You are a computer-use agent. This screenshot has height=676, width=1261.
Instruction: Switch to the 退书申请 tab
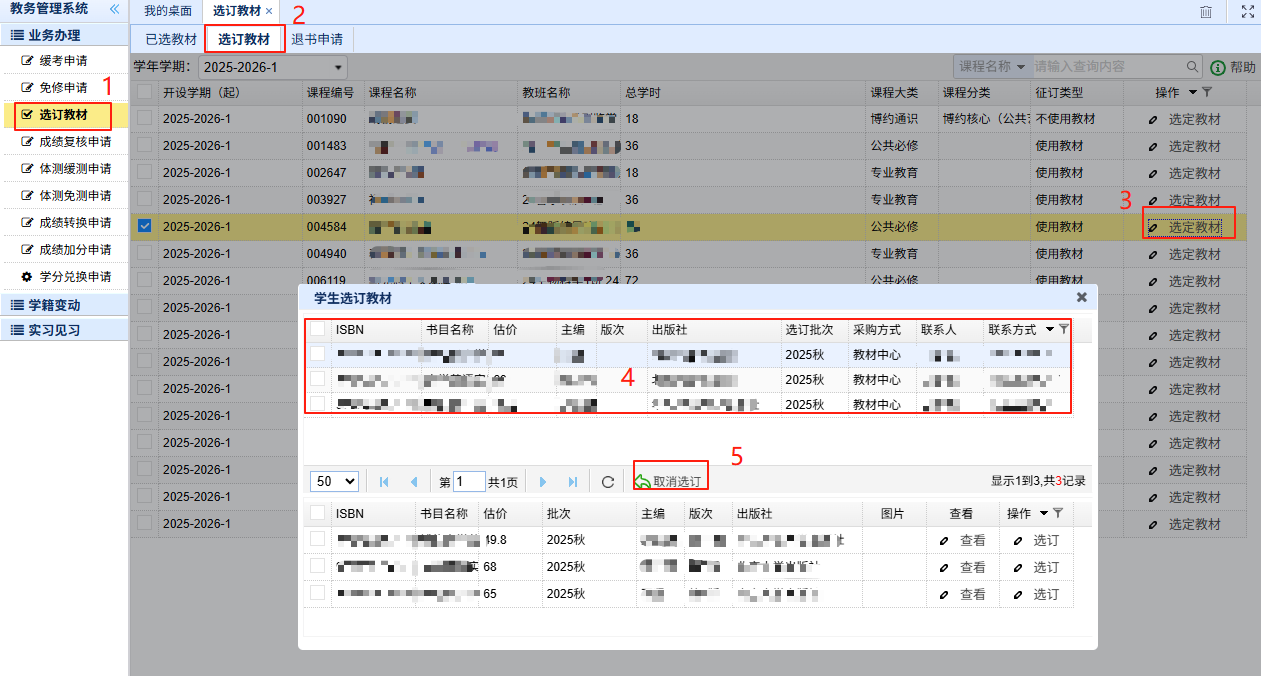[x=317, y=40]
